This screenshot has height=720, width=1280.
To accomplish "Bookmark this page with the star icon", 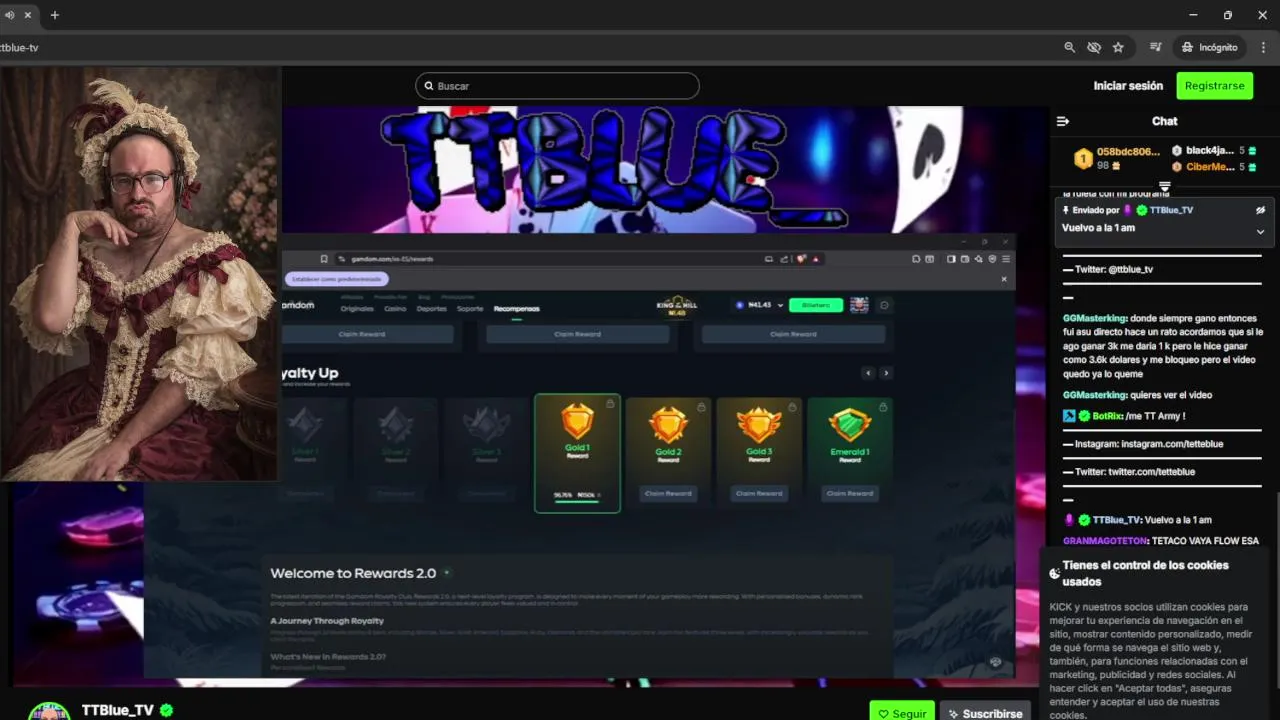I will tap(1118, 47).
